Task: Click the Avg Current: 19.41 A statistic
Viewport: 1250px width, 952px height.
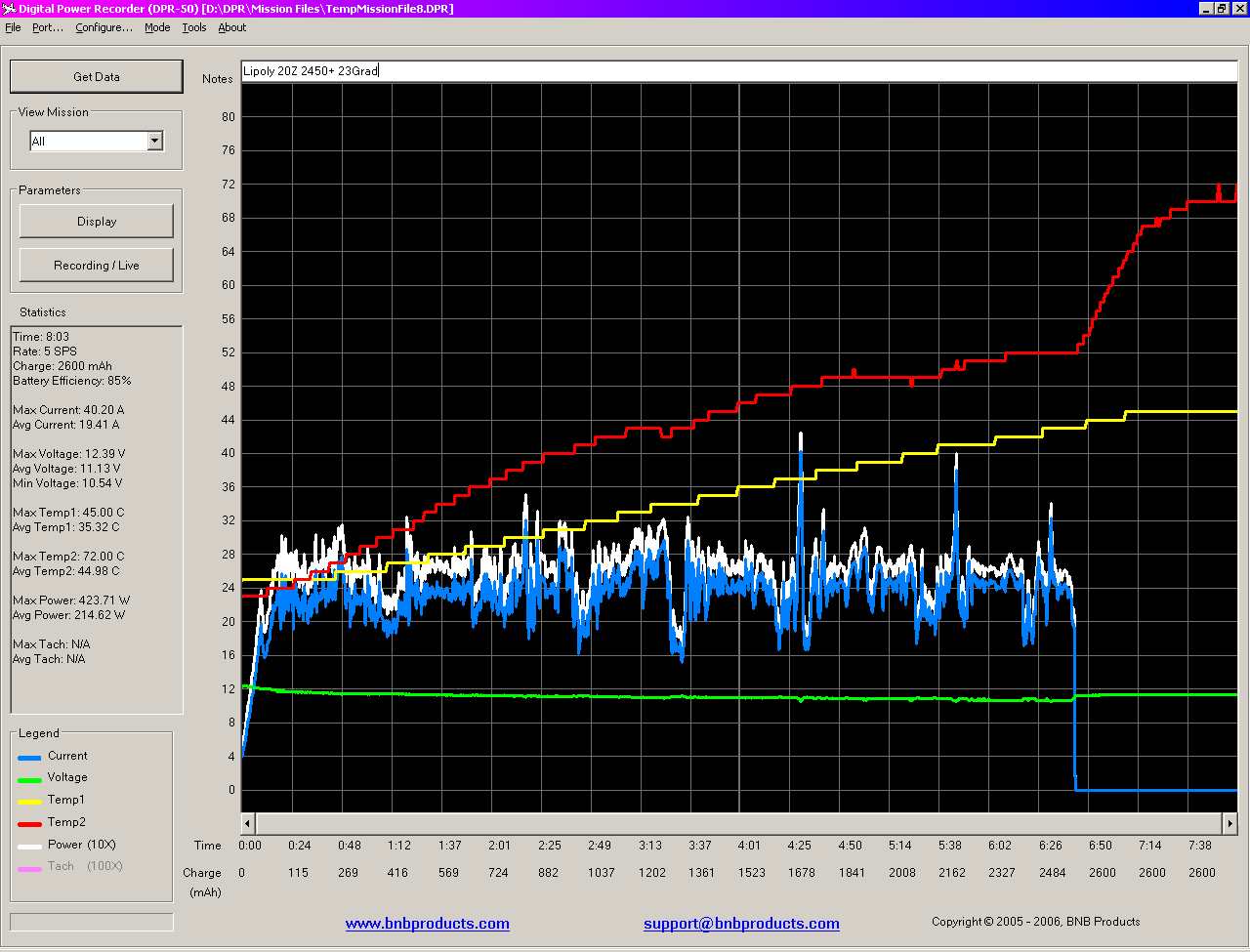Action: [x=66, y=425]
